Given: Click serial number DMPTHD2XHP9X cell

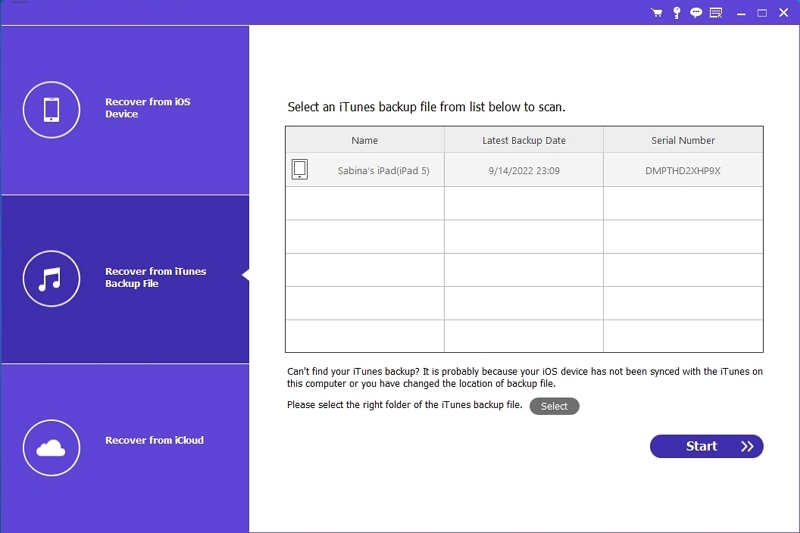Looking at the screenshot, I should (683, 171).
